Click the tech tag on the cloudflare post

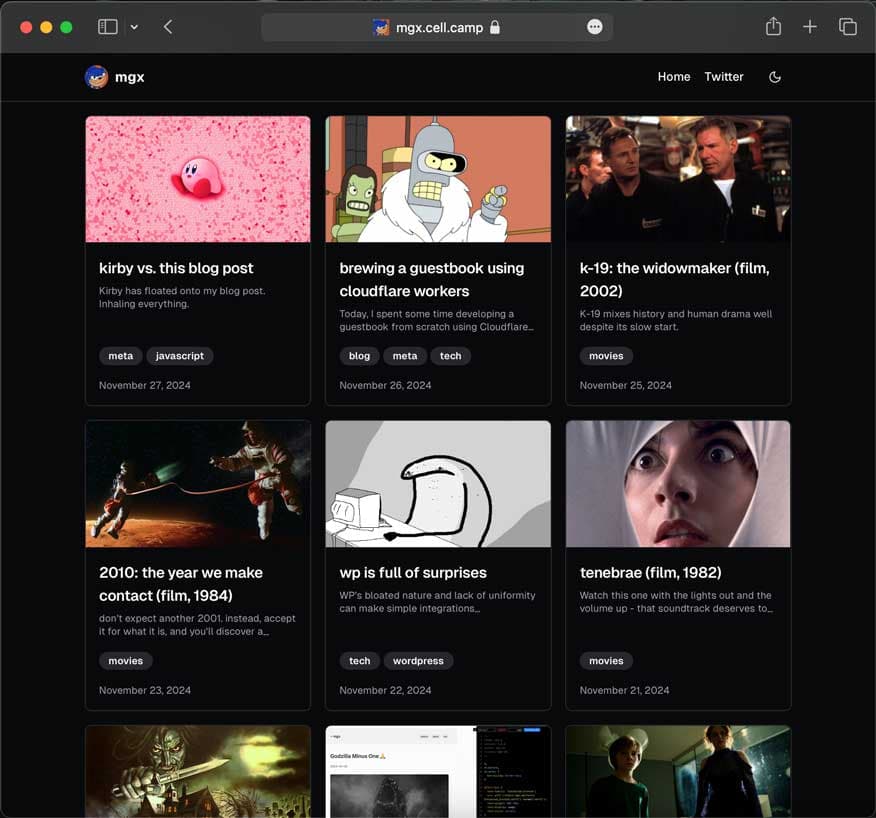pyautogui.click(x=451, y=355)
